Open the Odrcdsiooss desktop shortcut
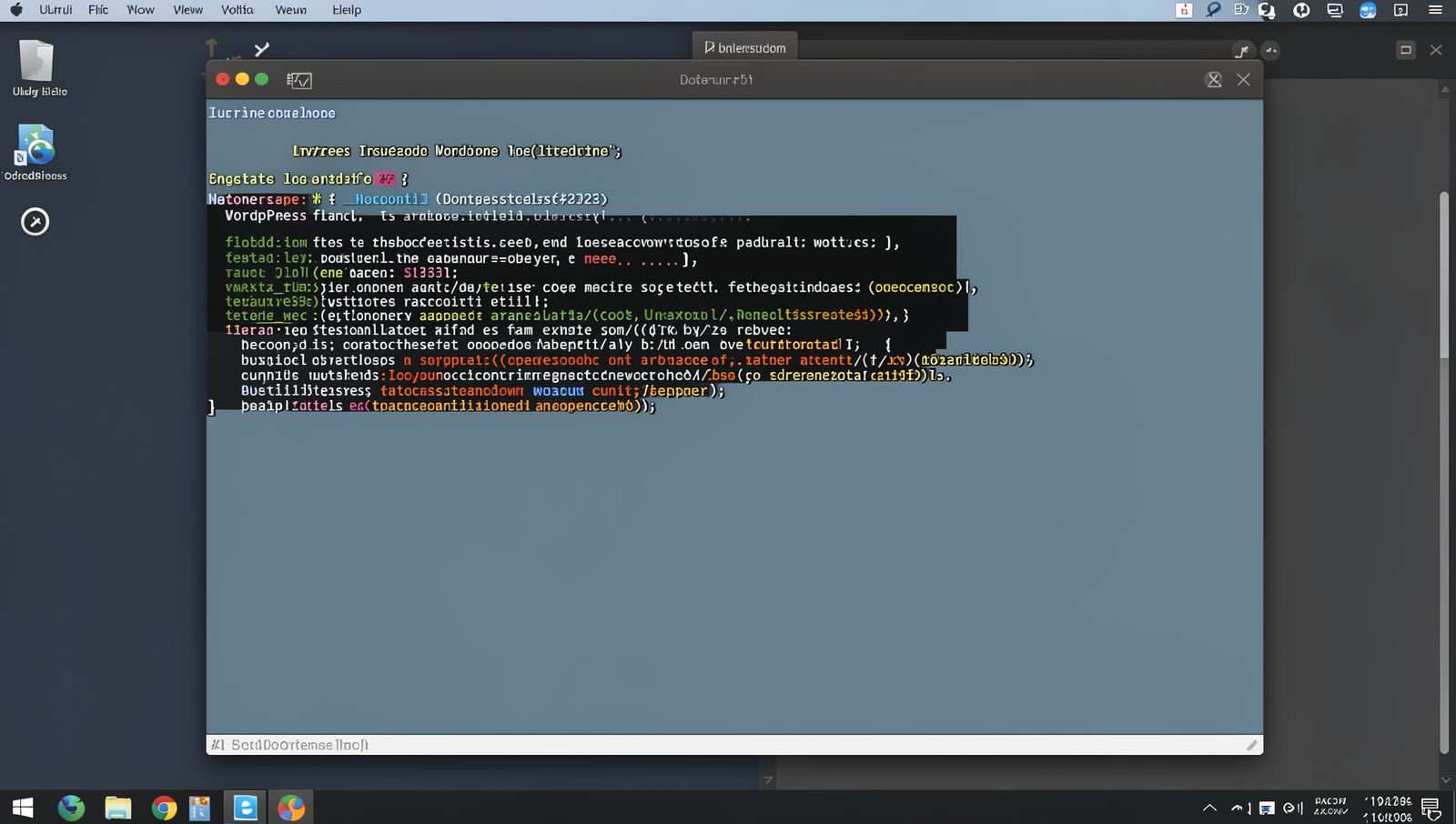1456x824 pixels. (x=35, y=153)
